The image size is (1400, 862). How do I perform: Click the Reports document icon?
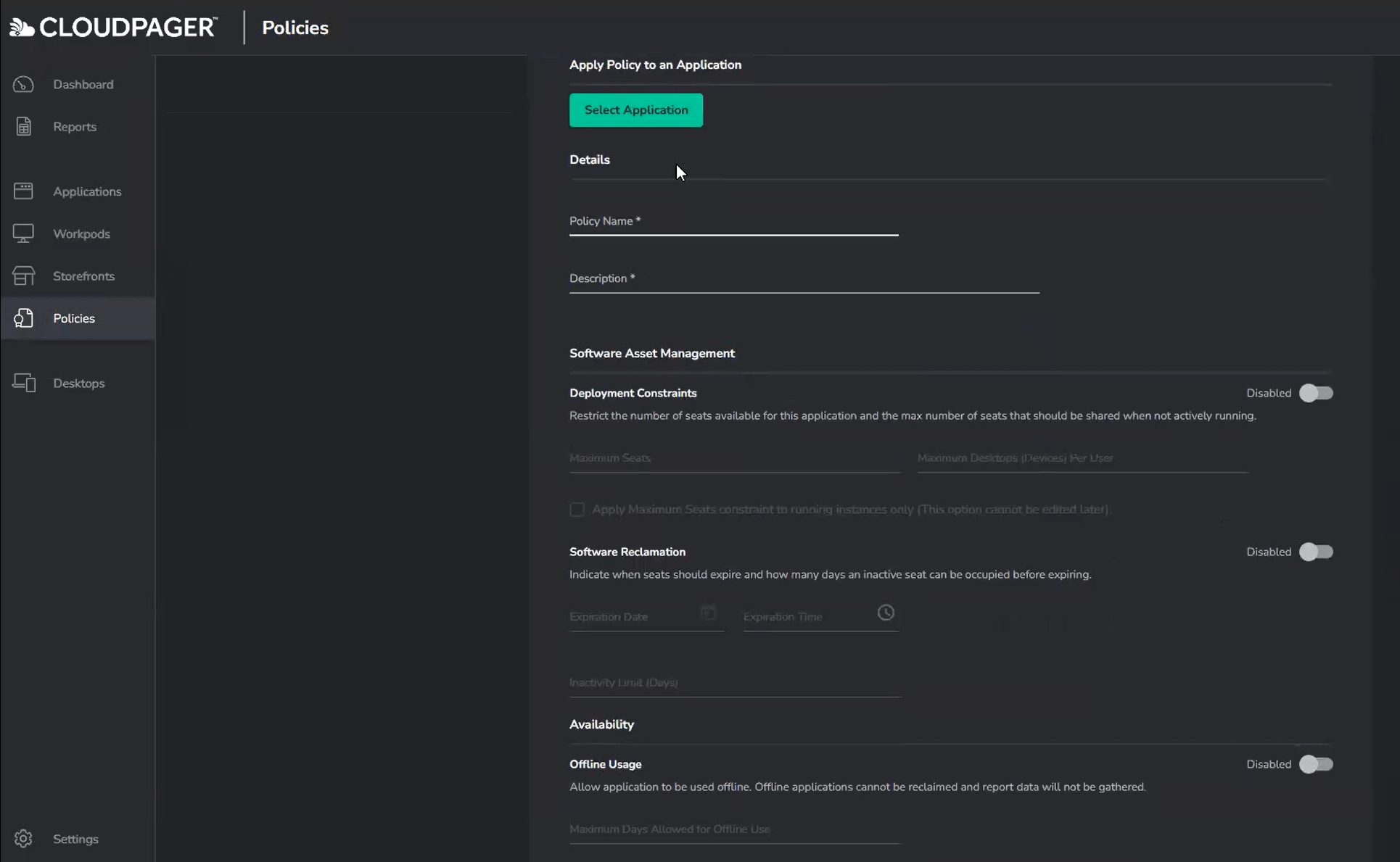pyautogui.click(x=23, y=126)
